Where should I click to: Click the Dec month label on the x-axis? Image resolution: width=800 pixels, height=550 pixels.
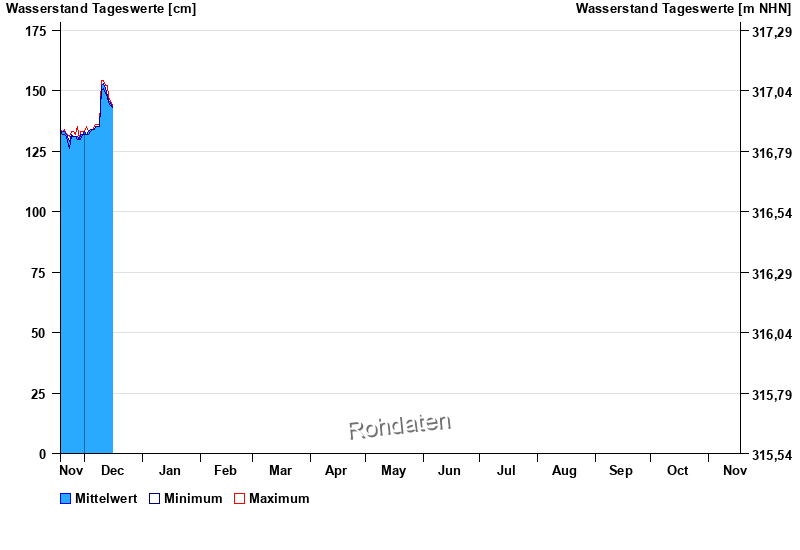pyautogui.click(x=113, y=470)
